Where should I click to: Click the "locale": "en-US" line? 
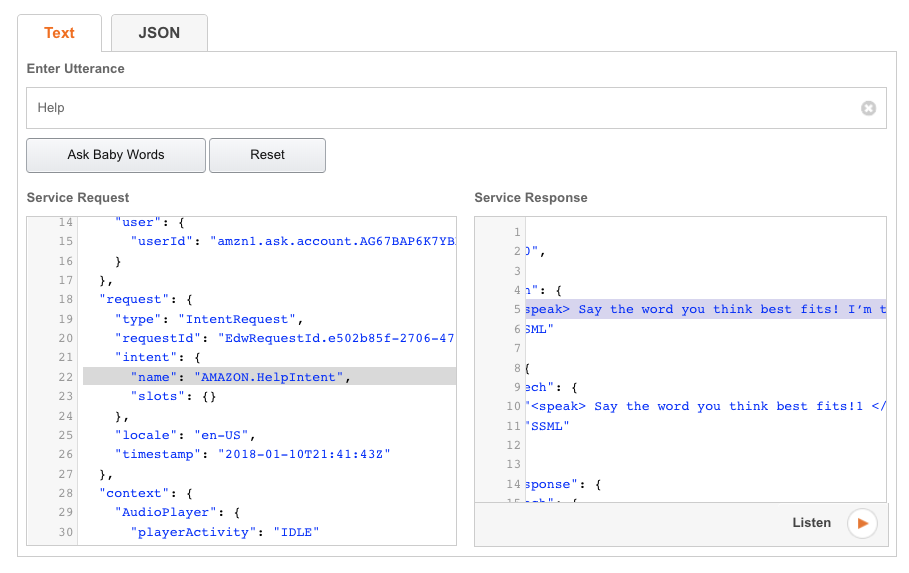pyautogui.click(x=191, y=435)
